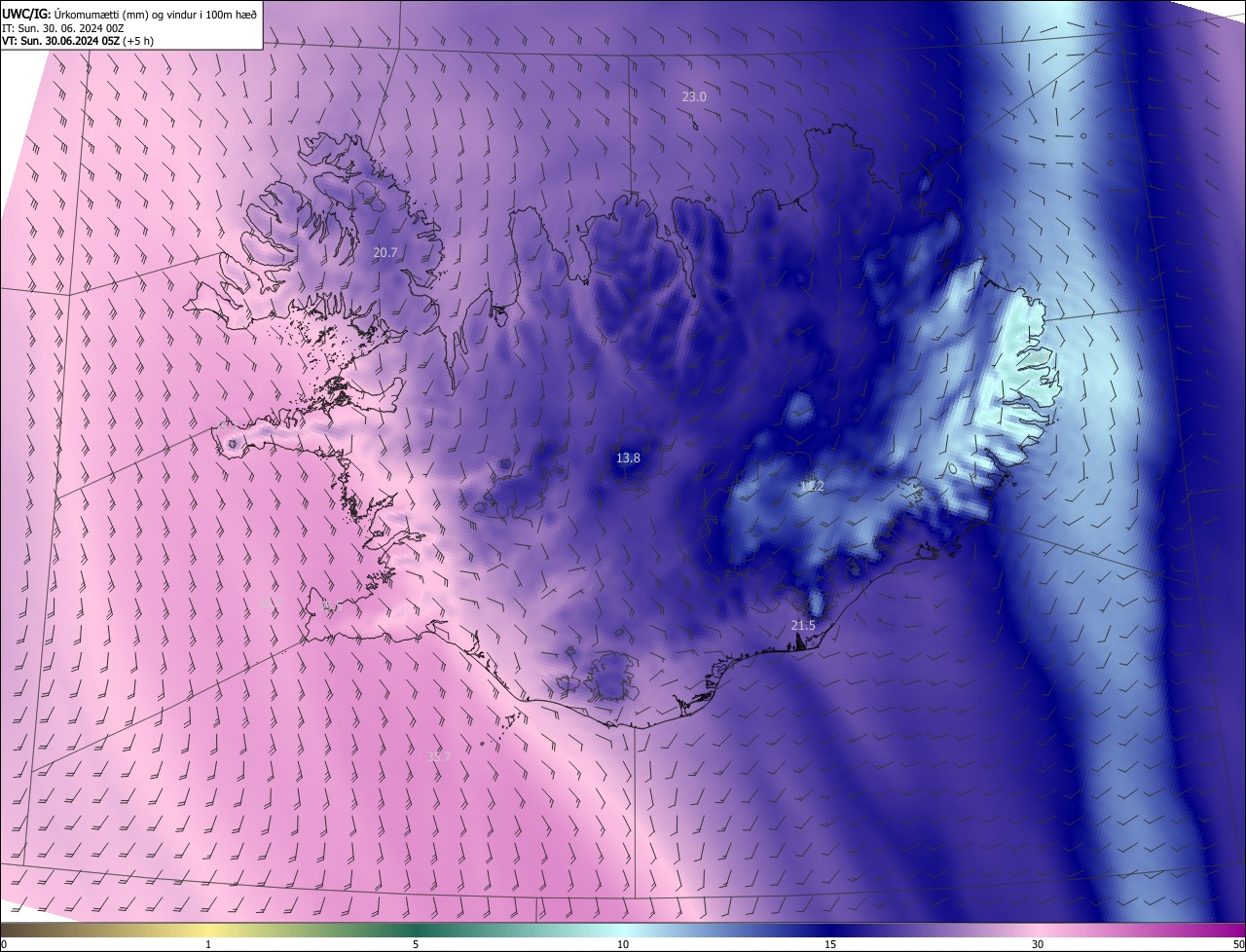Click the 5 tick label on the colorbar
1246x952 pixels.
416,944
